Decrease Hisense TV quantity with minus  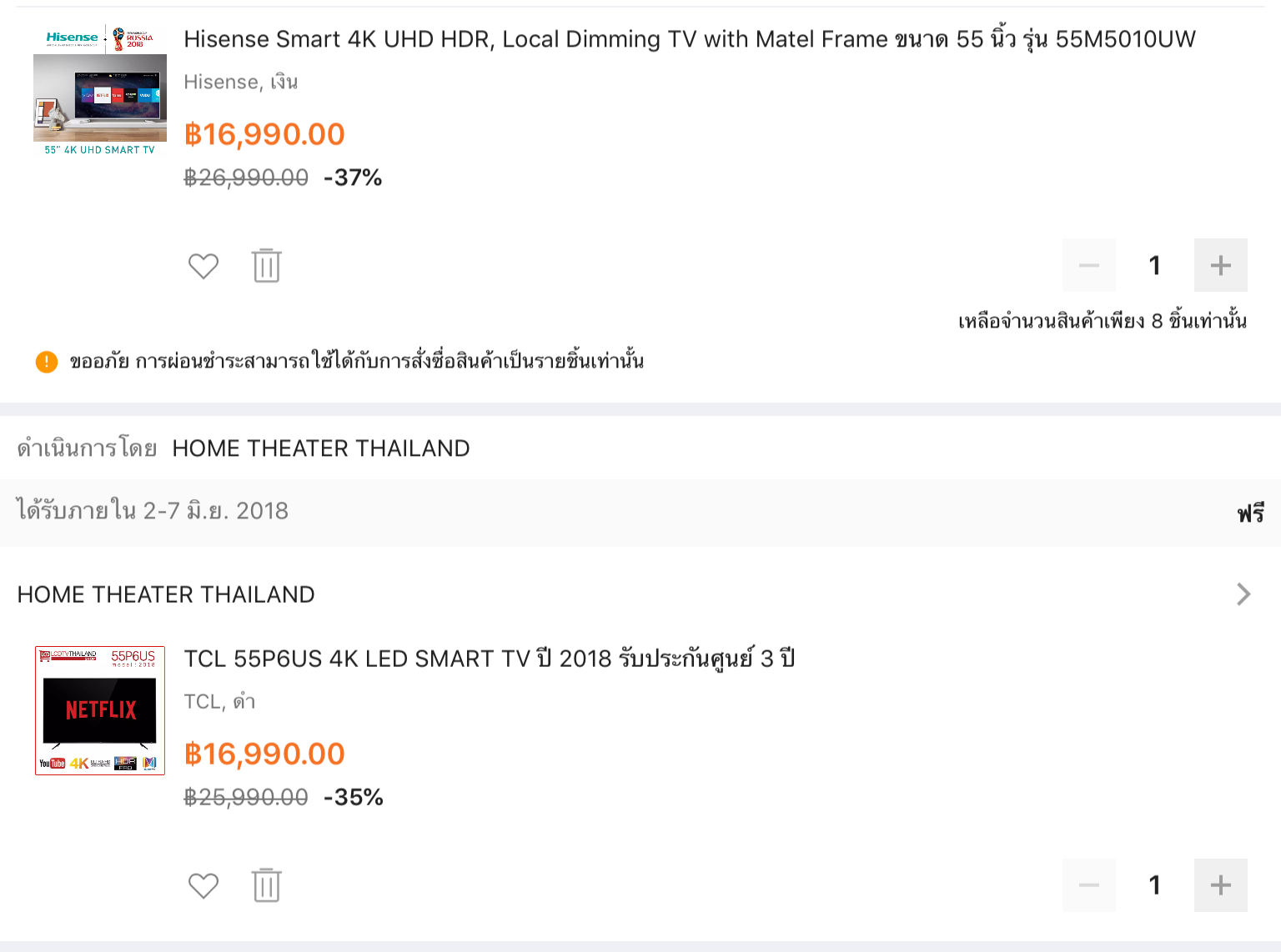pos(1088,265)
